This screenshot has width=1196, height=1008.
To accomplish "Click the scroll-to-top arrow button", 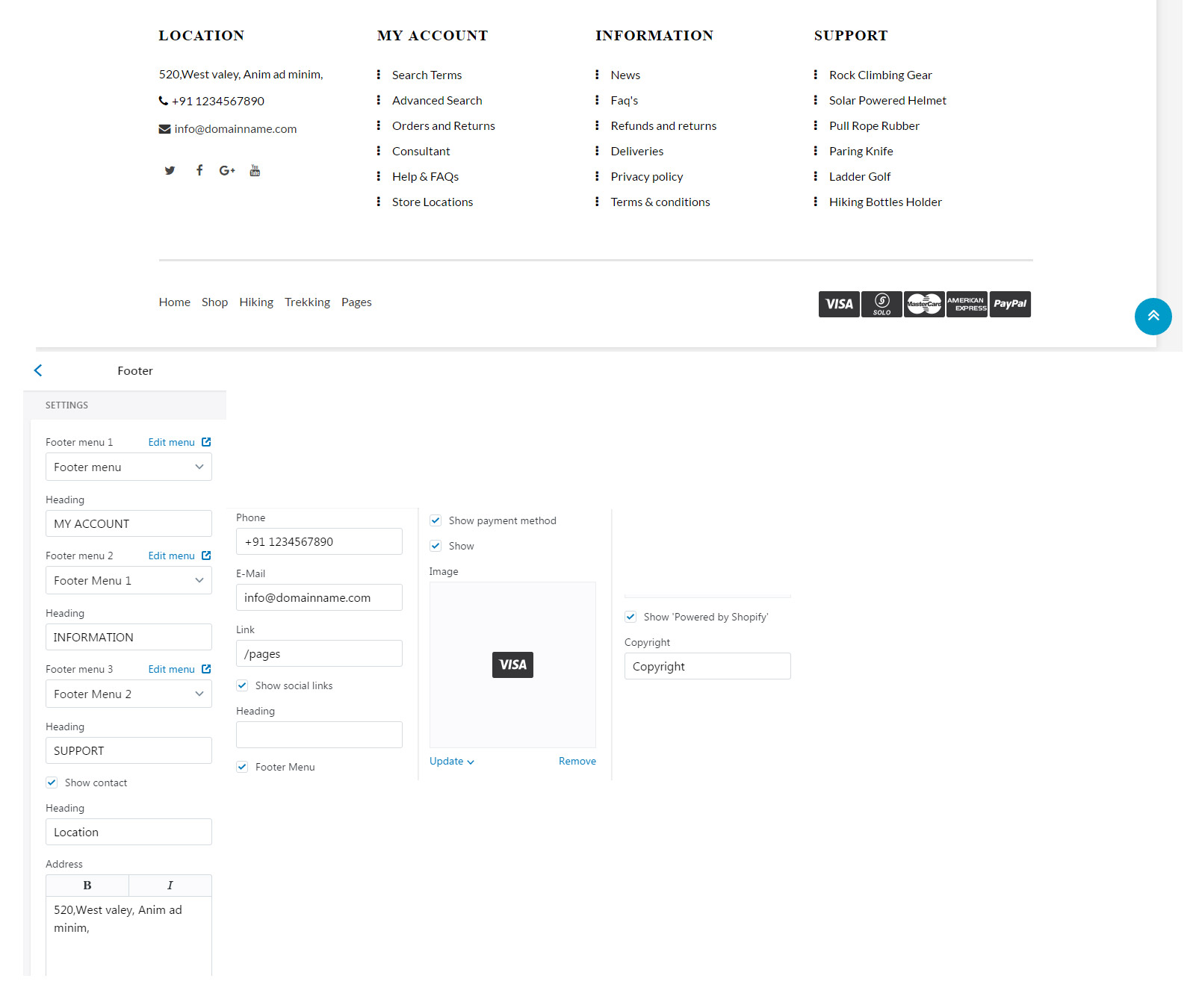I will click(x=1153, y=317).
